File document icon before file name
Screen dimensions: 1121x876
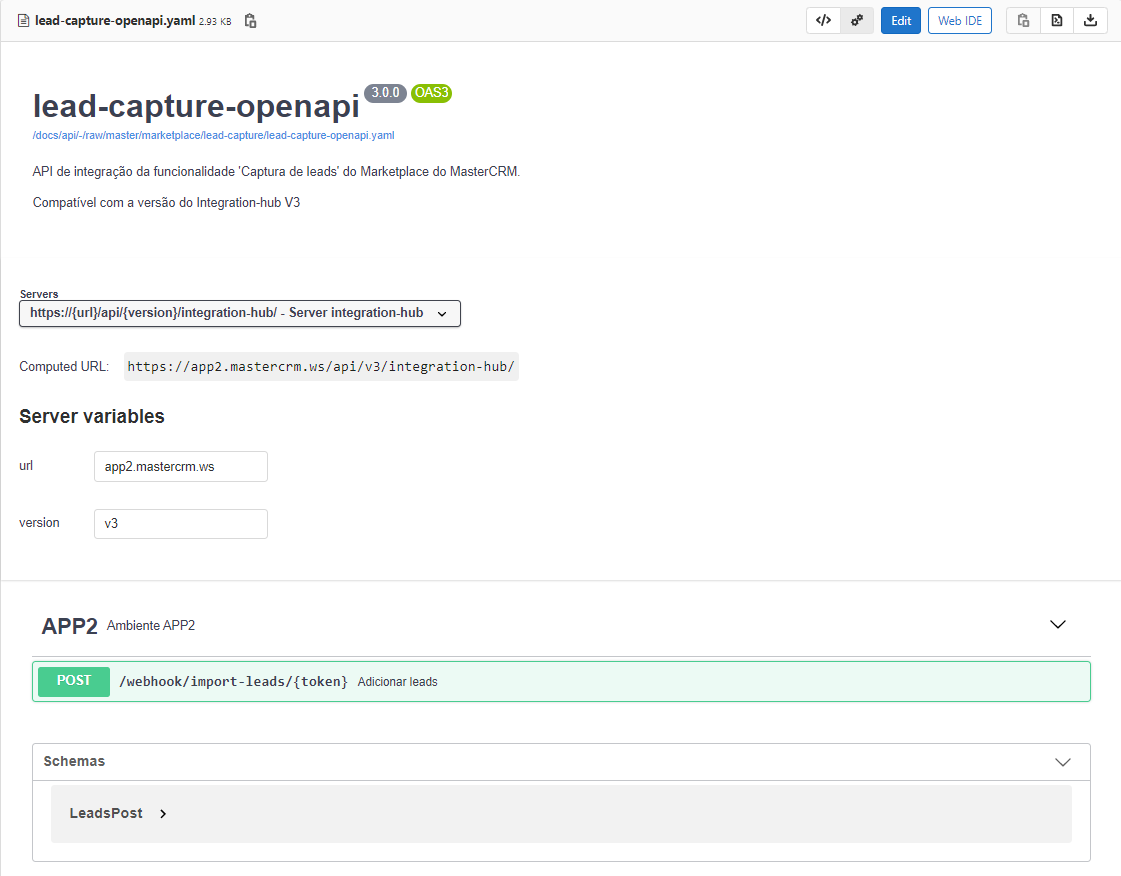click(x=24, y=21)
